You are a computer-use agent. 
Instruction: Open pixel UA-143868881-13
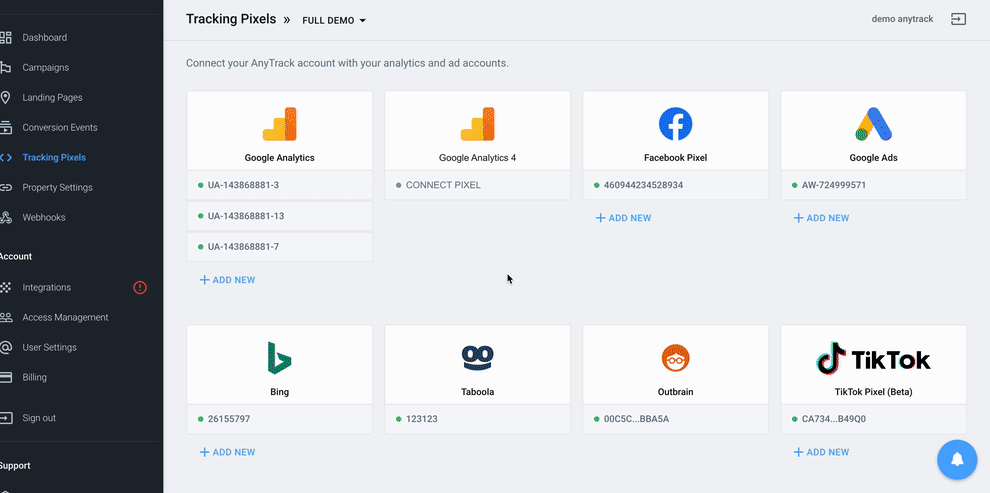[x=280, y=216]
